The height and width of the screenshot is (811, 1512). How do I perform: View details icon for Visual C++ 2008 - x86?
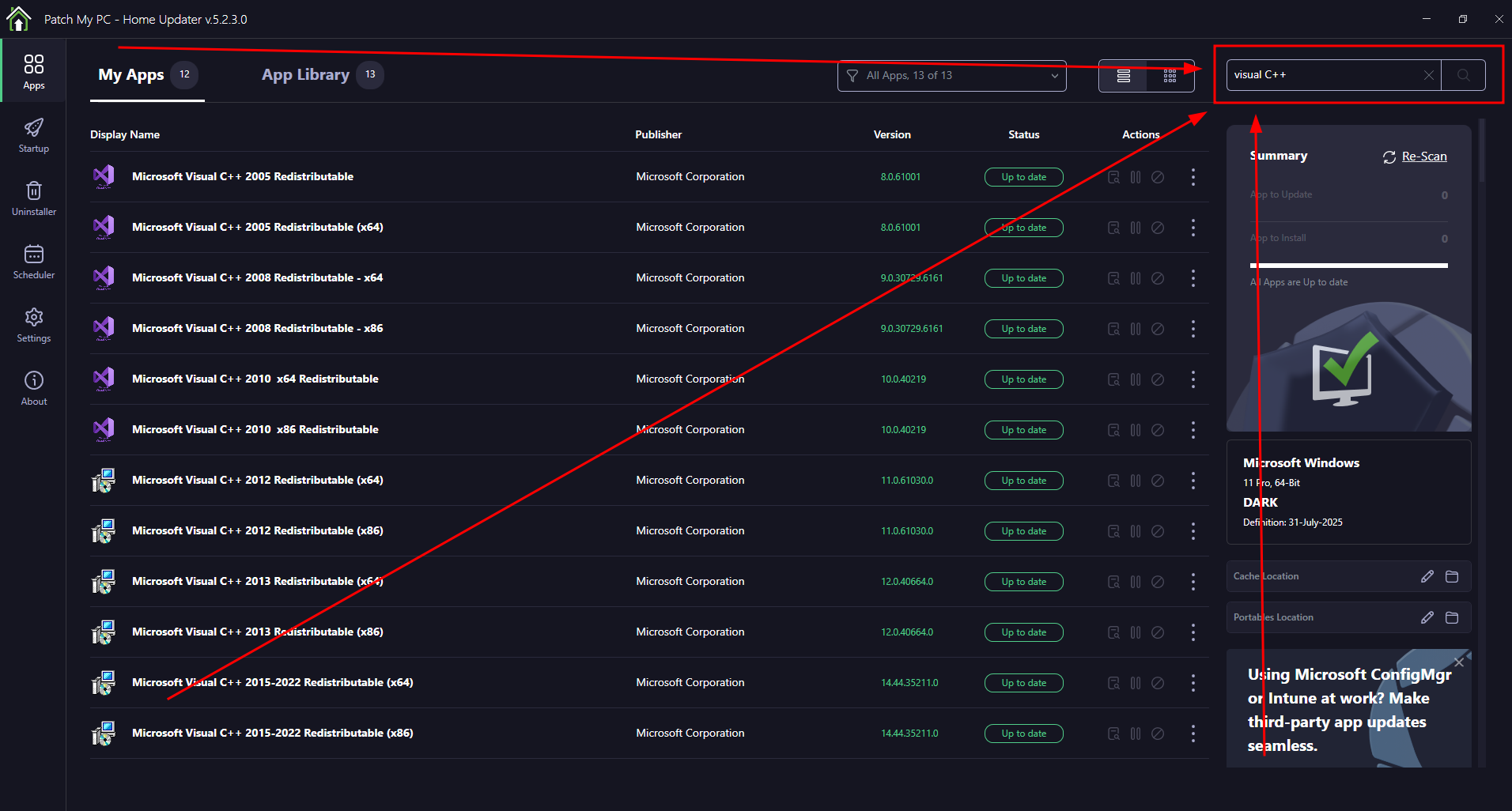tap(1113, 329)
